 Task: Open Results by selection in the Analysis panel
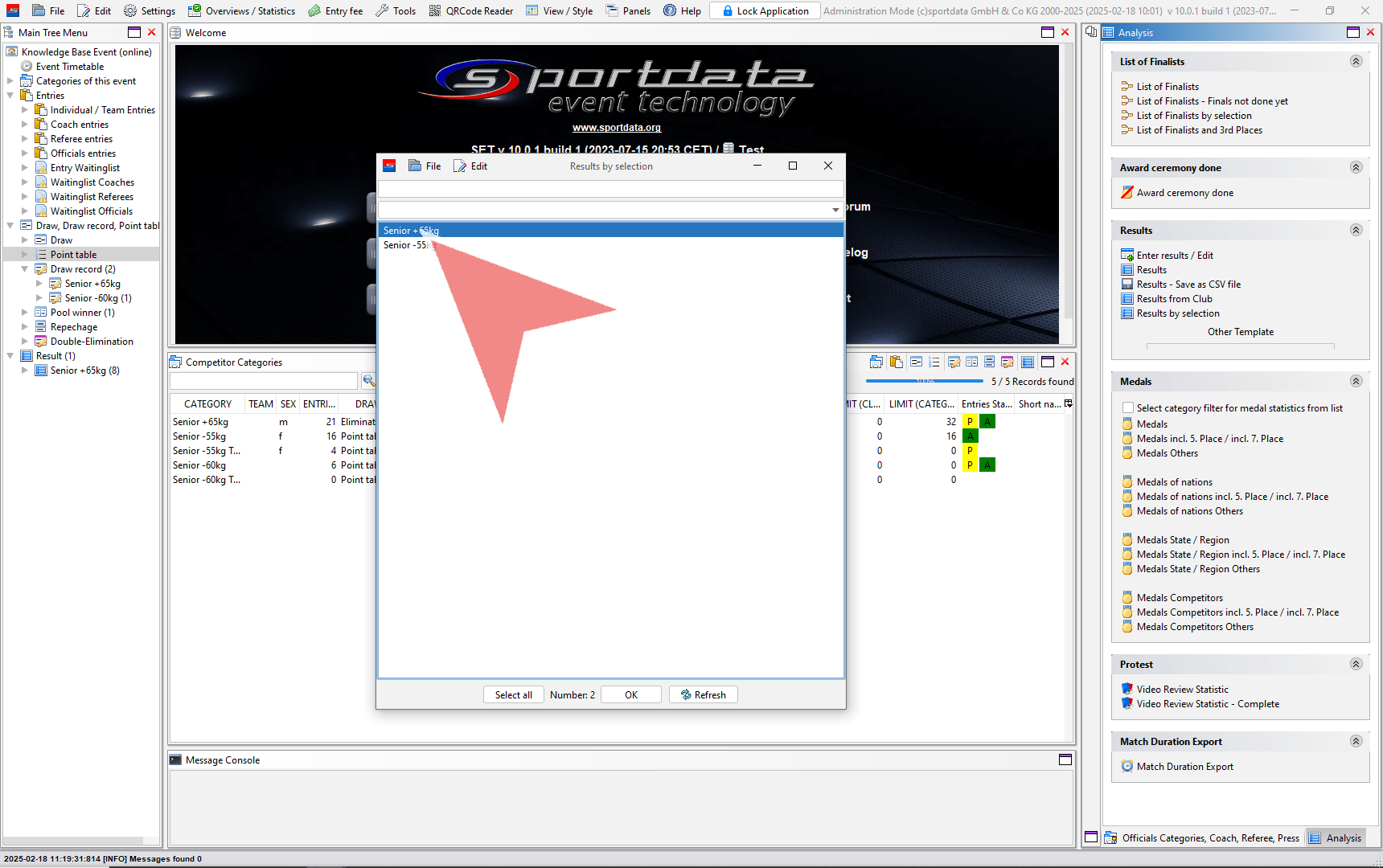pyautogui.click(x=1178, y=313)
